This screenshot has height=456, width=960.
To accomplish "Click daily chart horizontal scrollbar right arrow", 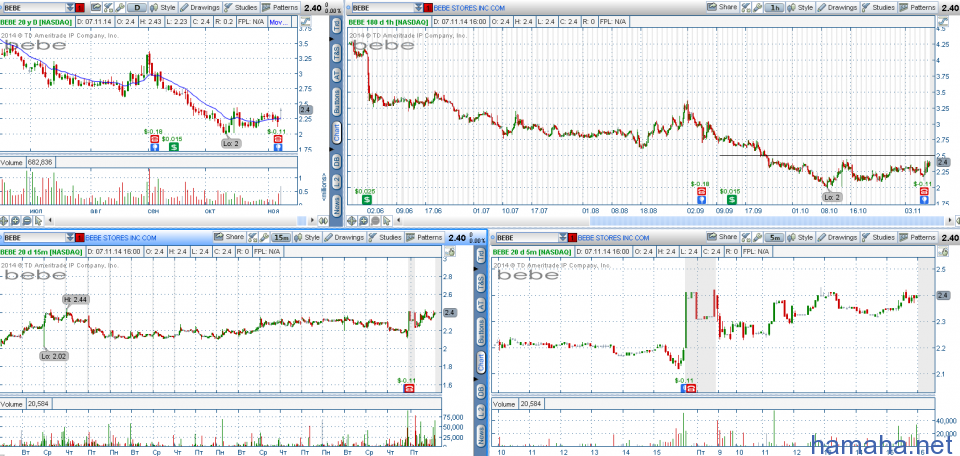I will tap(312, 220).
